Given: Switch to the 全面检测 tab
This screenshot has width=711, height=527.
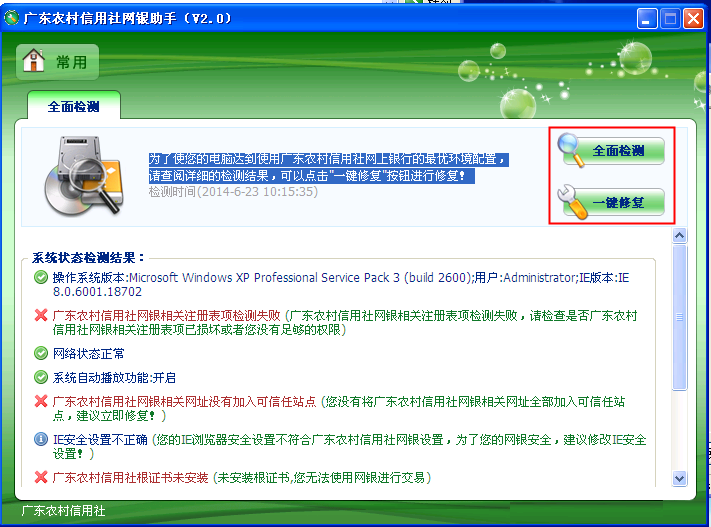Looking at the screenshot, I should [x=74, y=107].
